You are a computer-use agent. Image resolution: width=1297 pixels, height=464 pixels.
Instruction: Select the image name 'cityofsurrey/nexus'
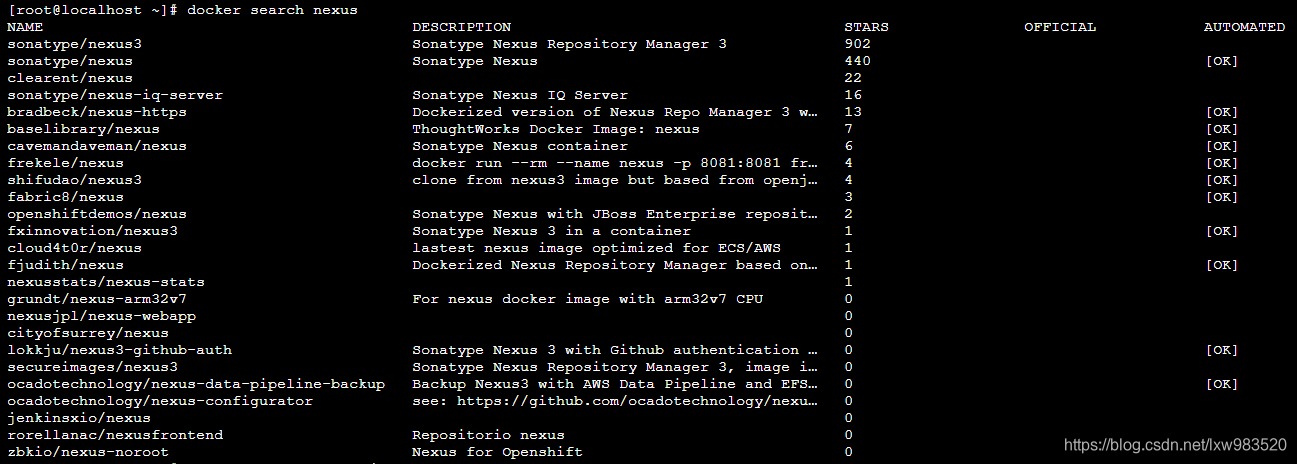(88, 333)
